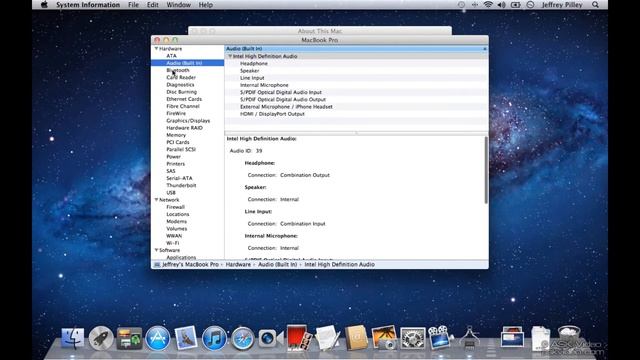Launch Launchpad rocket icon in Dock
This screenshot has width=640, height=360.
[101, 338]
